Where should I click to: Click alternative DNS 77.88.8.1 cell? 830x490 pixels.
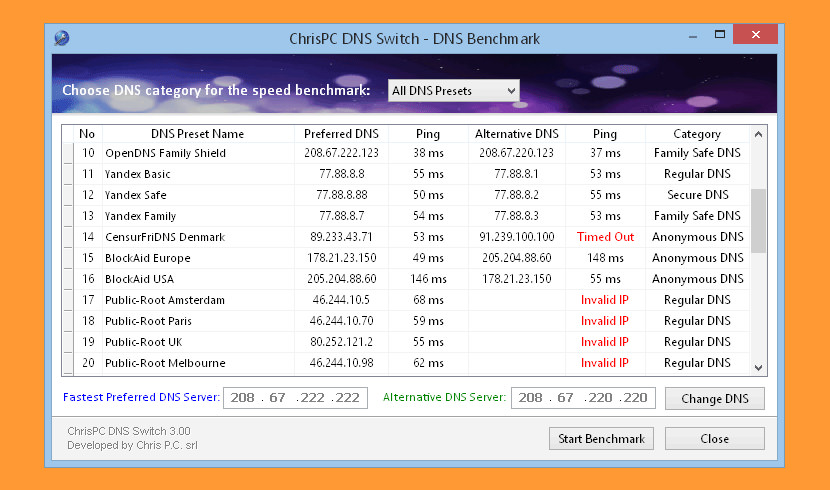(x=517, y=174)
